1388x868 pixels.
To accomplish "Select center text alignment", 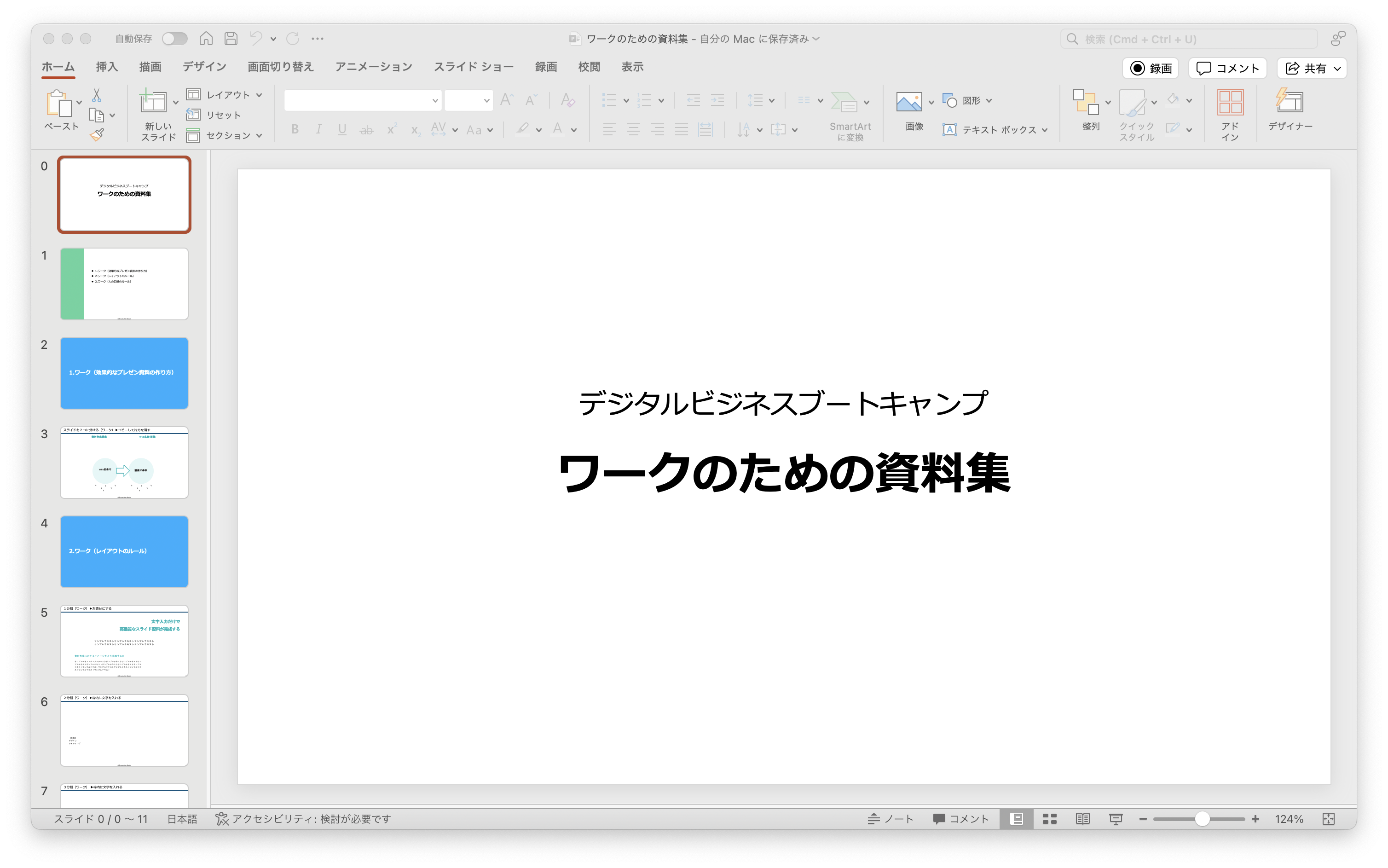I will (634, 130).
